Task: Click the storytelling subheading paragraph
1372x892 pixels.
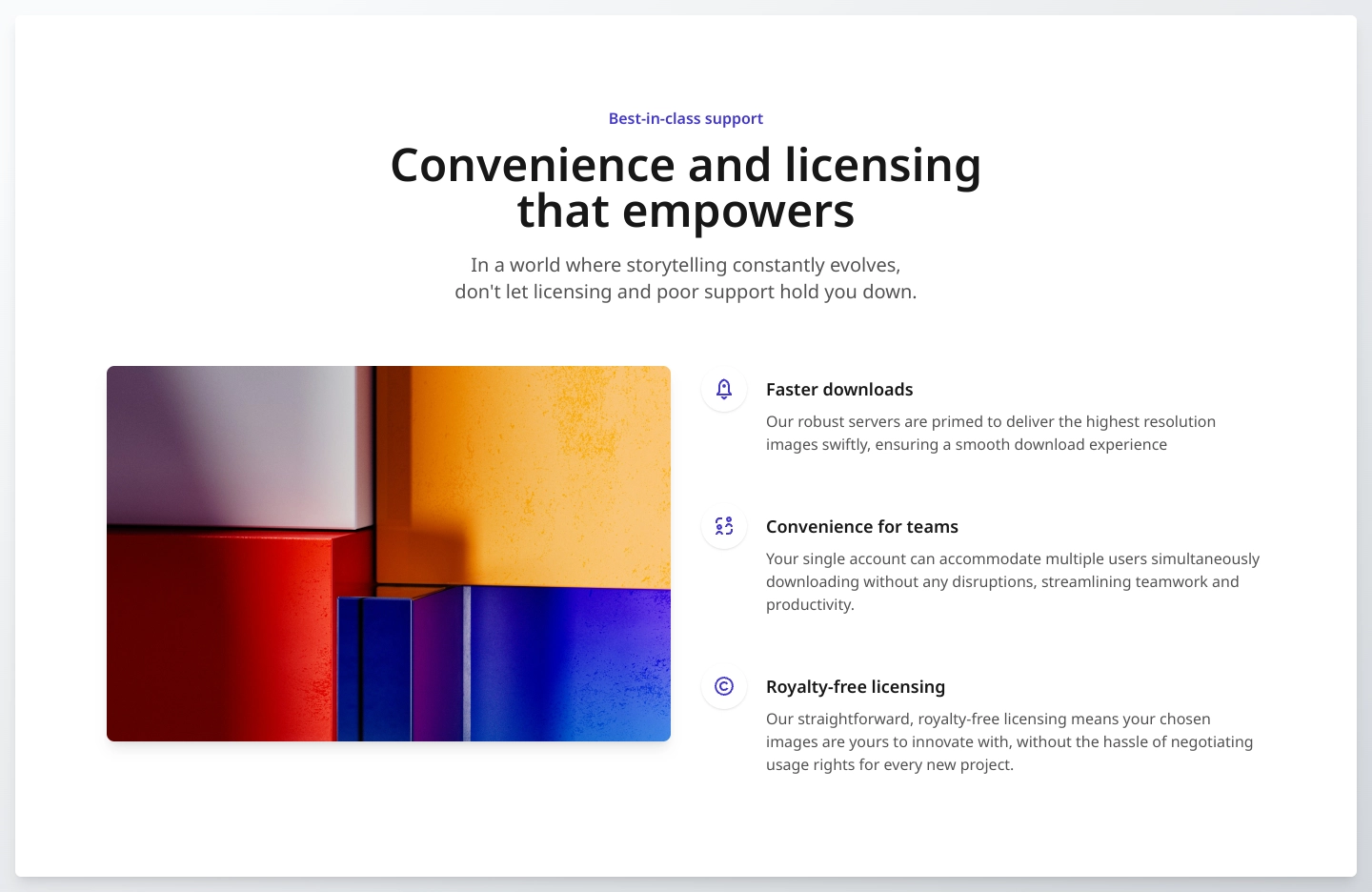Action: click(685, 278)
